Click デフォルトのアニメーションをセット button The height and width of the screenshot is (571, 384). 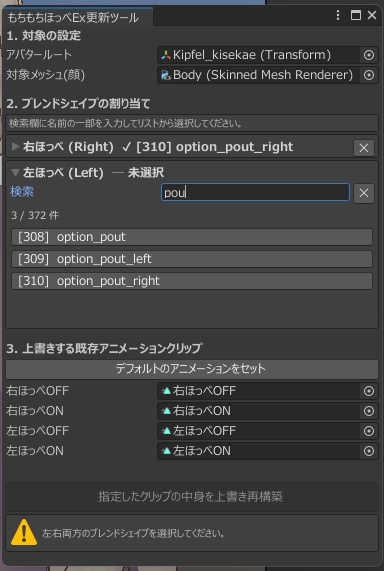click(192, 369)
